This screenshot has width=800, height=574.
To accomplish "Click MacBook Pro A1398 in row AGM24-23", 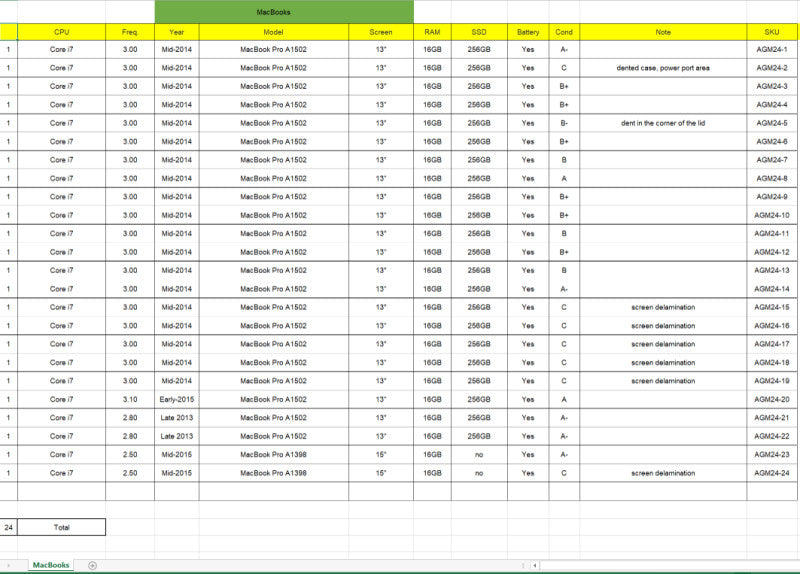I will [273, 455].
